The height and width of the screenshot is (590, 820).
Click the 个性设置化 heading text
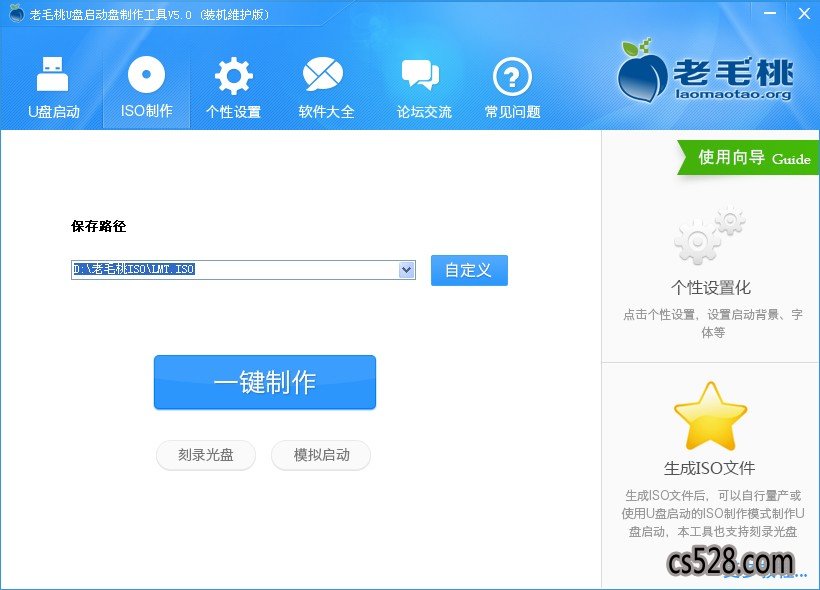711,287
